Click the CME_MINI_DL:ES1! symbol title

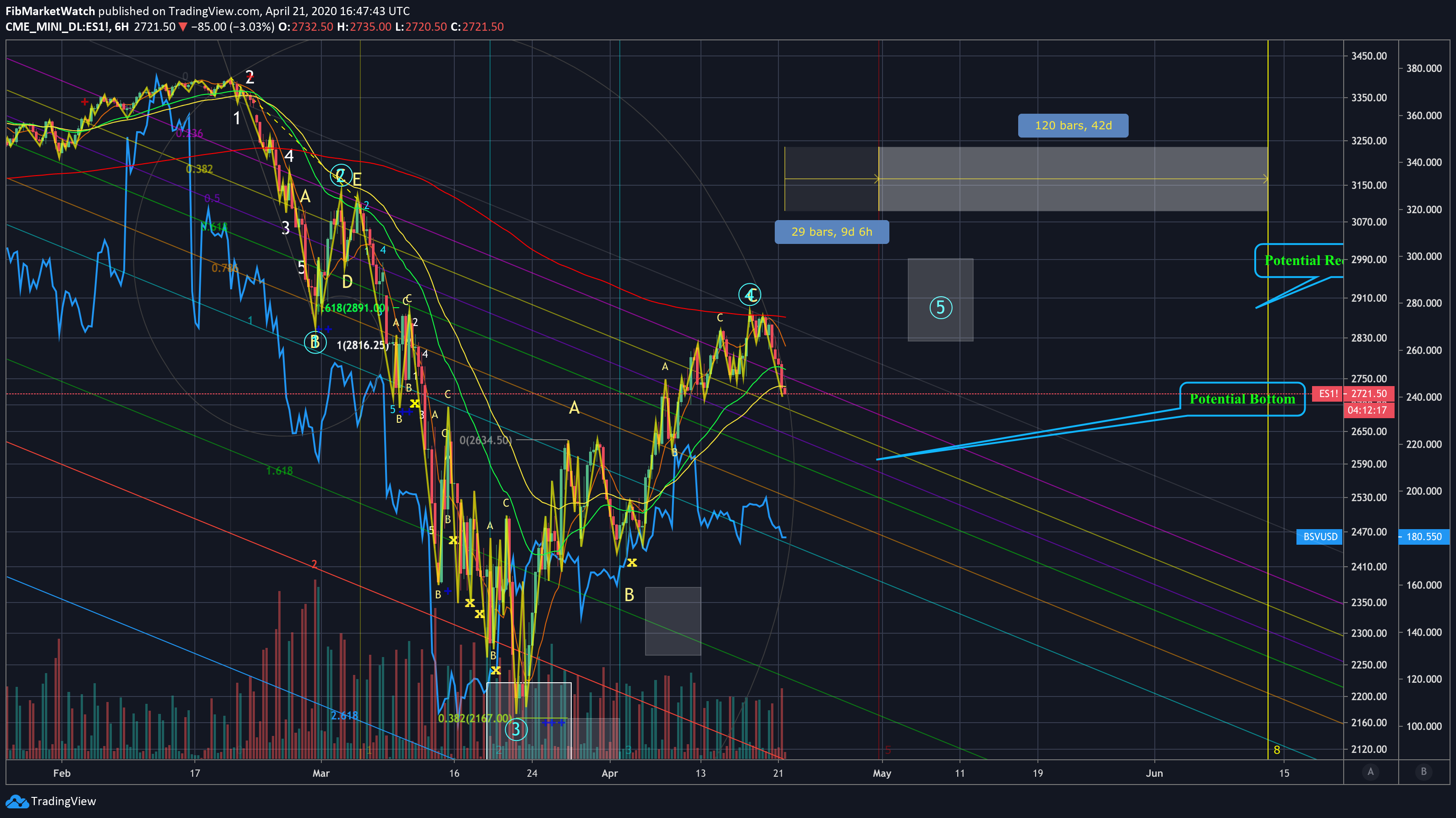[x=58, y=27]
